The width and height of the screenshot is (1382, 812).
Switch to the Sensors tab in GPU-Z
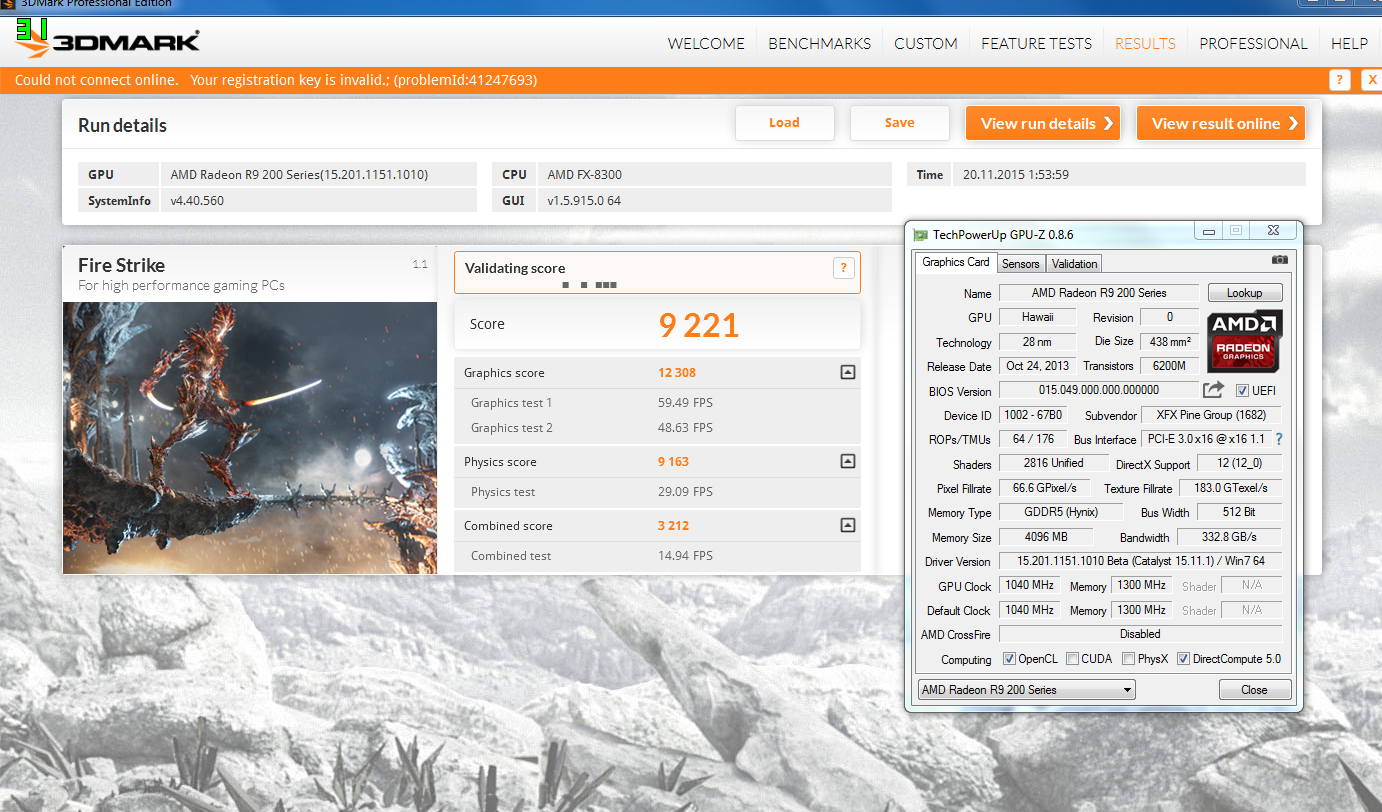pyautogui.click(x=1021, y=264)
